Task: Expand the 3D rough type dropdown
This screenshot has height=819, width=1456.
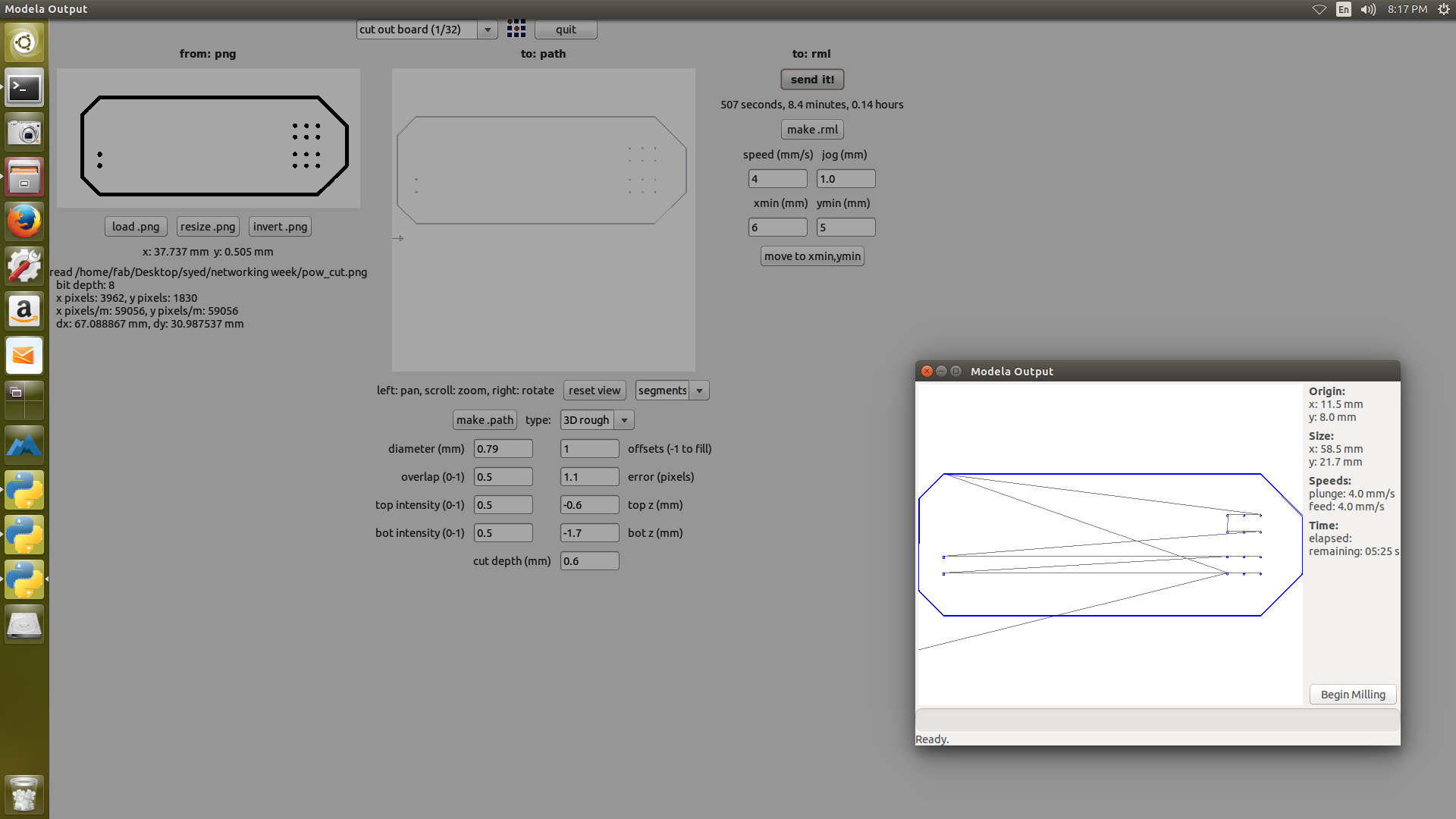Action: 624,420
